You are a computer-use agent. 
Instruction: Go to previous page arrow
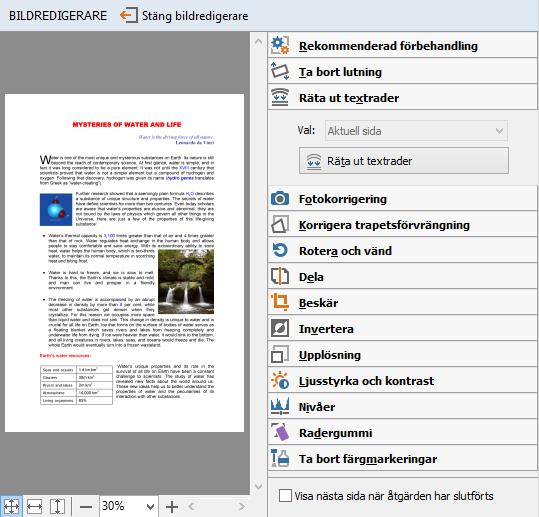point(192,506)
